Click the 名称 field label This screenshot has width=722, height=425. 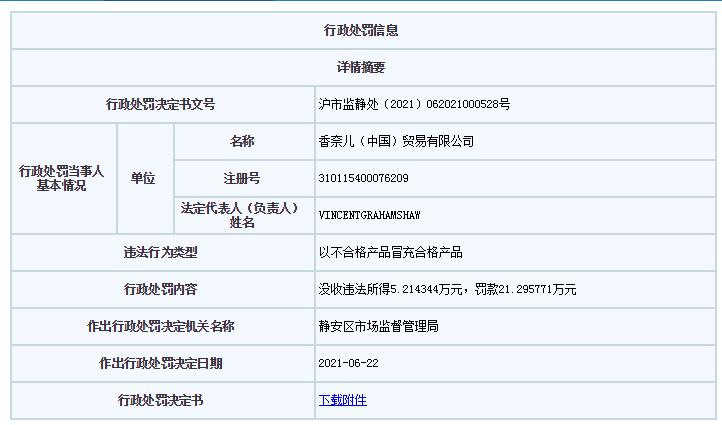242,141
